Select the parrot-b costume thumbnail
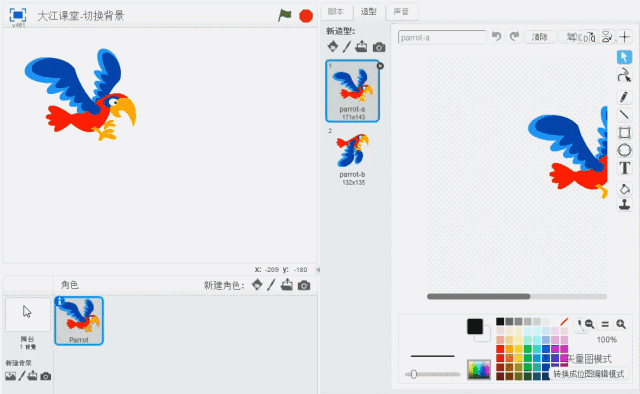640x394 pixels. pos(353,157)
